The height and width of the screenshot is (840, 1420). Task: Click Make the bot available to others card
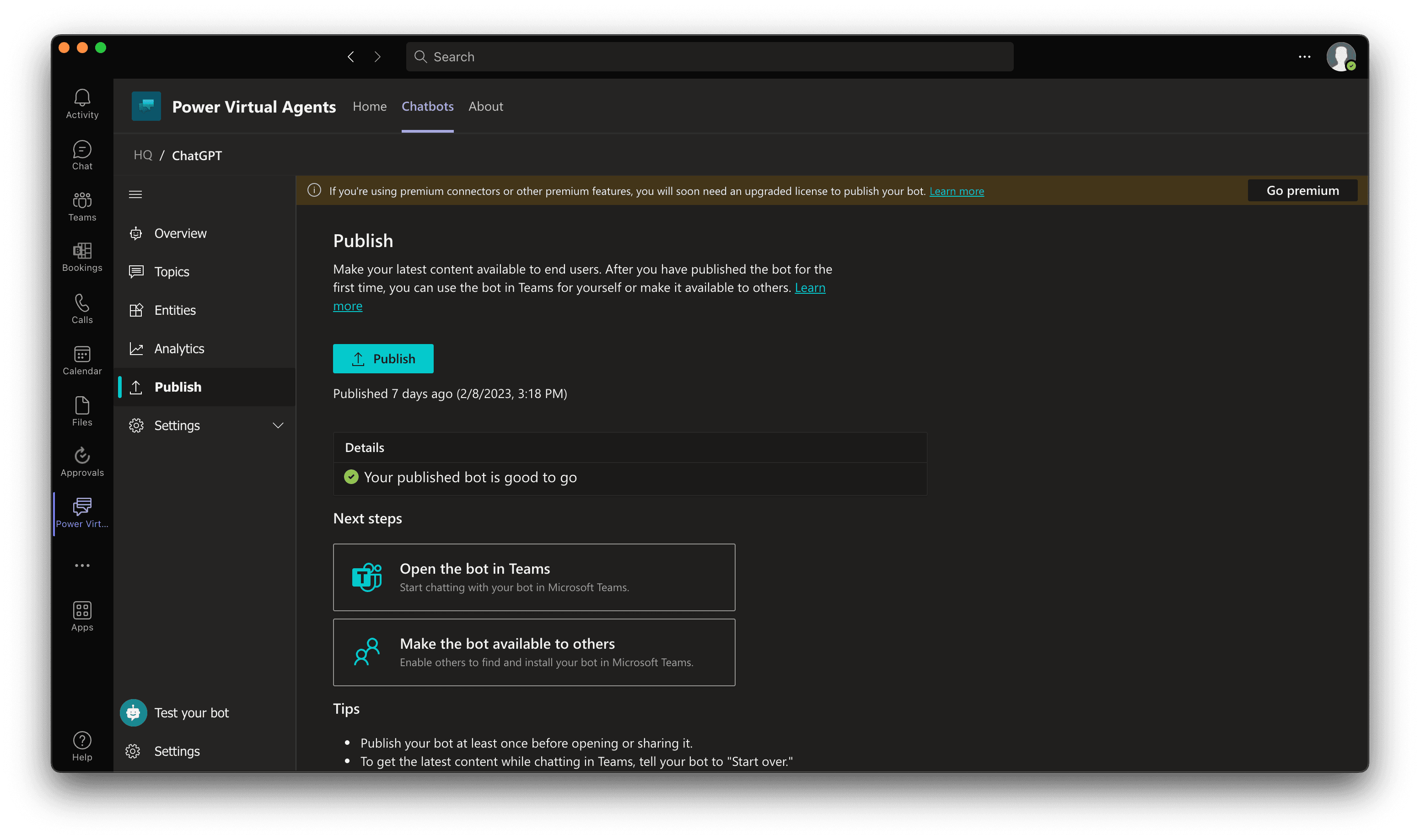coord(534,652)
